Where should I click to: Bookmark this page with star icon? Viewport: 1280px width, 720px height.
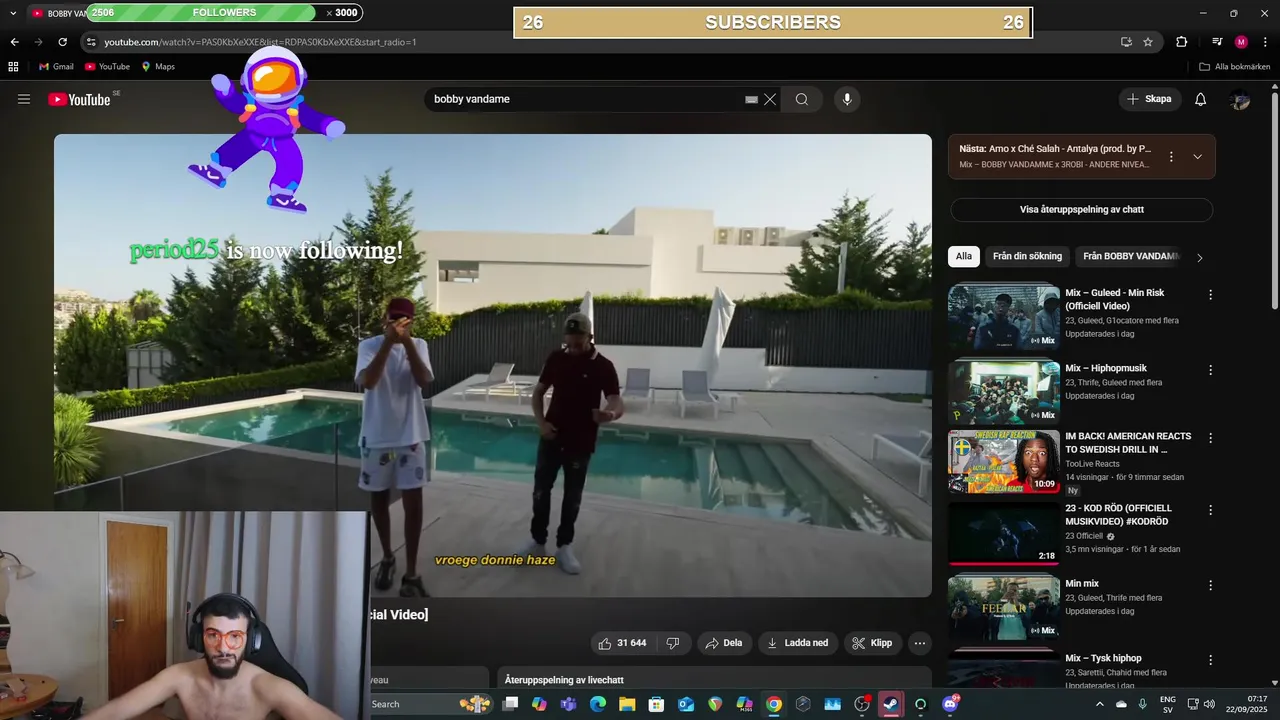click(1148, 42)
